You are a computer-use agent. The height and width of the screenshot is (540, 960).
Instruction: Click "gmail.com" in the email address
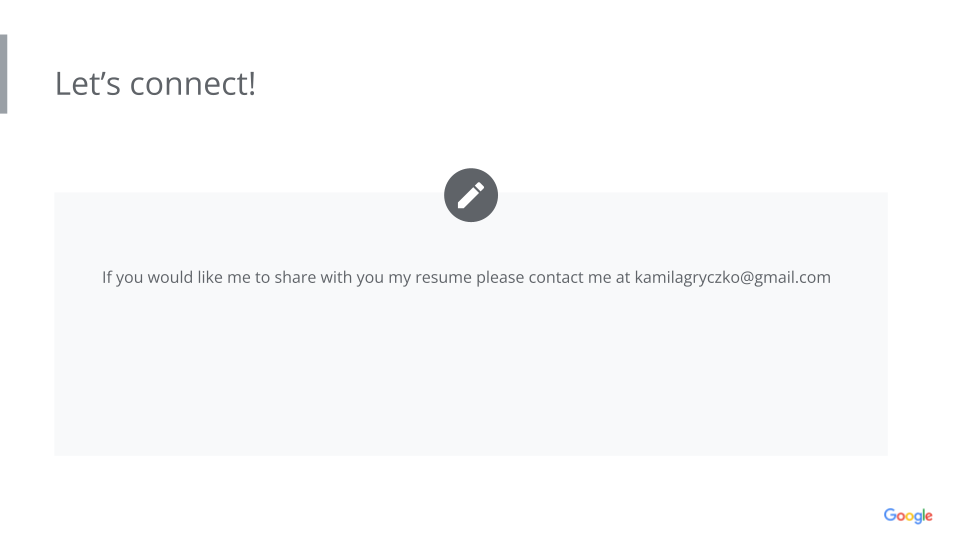[797, 277]
